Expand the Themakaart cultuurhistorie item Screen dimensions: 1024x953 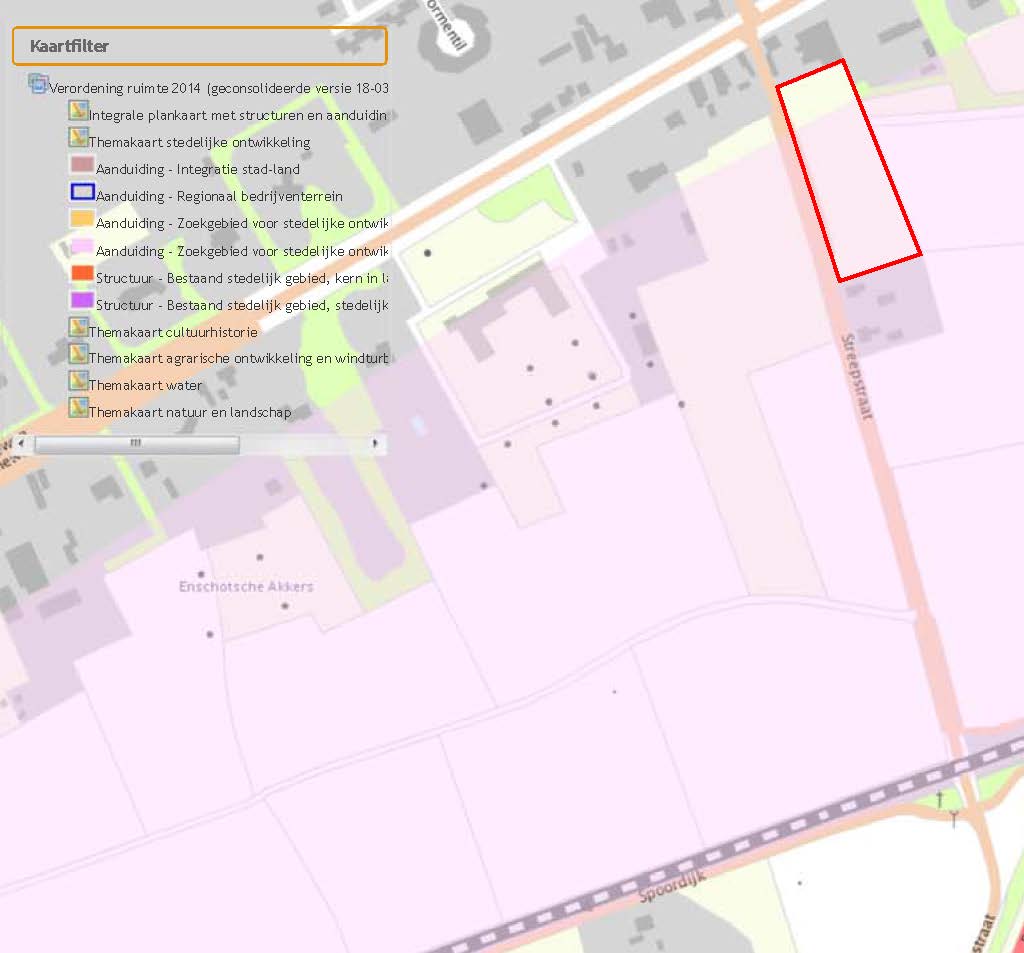point(173,332)
